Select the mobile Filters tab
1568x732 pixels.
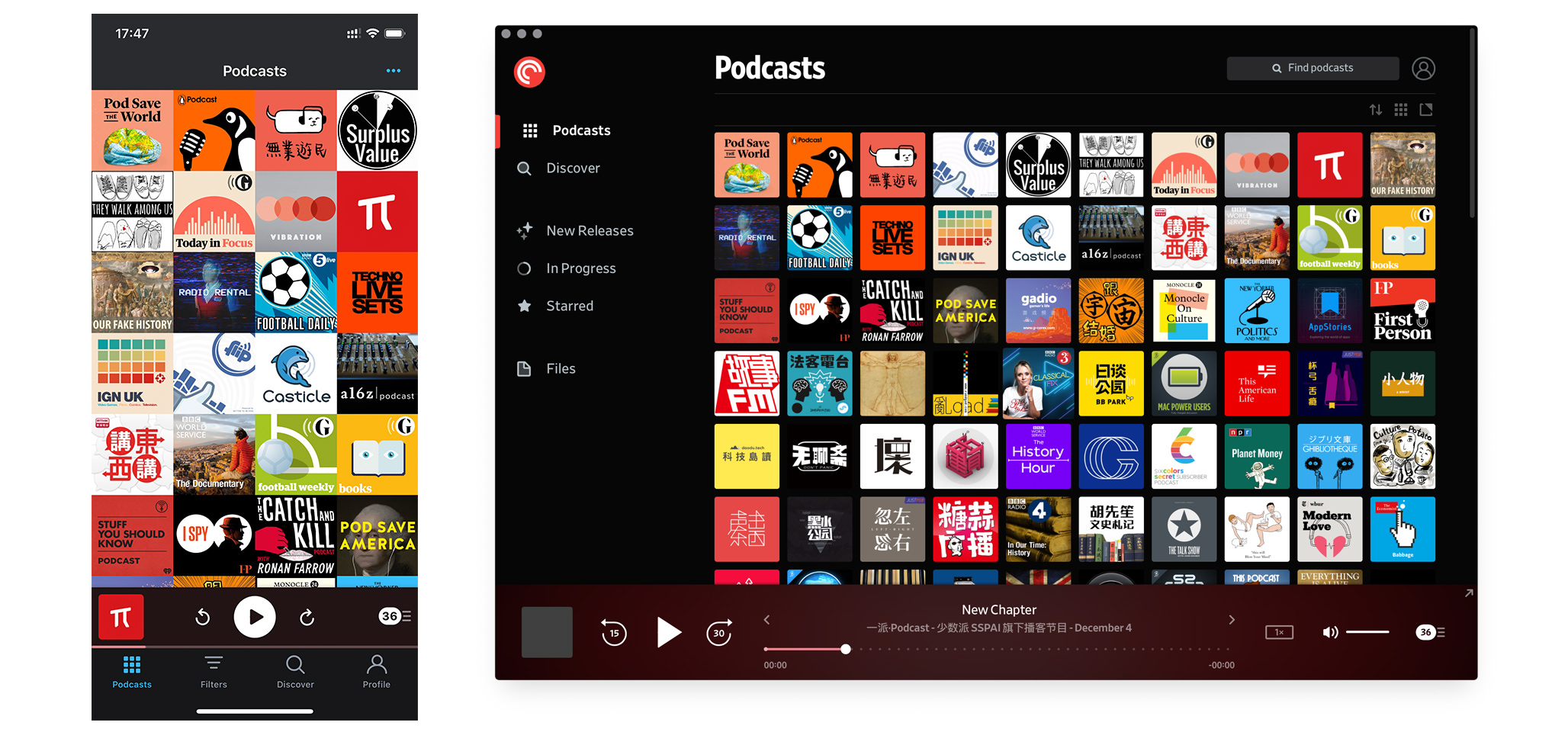pyautogui.click(x=214, y=672)
